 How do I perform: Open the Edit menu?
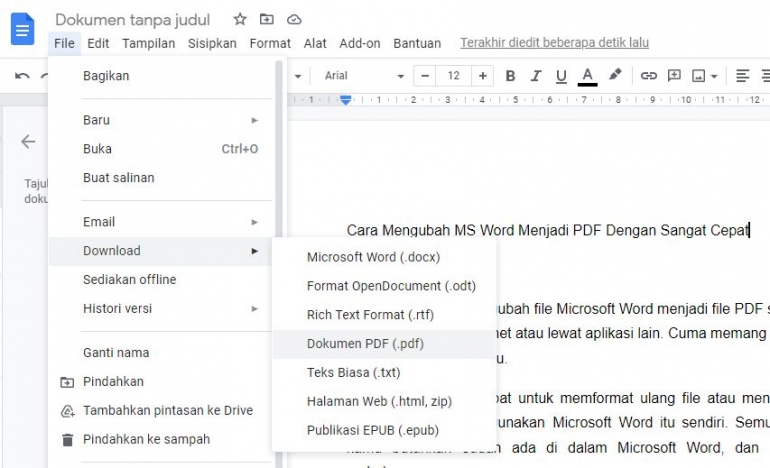coord(98,43)
